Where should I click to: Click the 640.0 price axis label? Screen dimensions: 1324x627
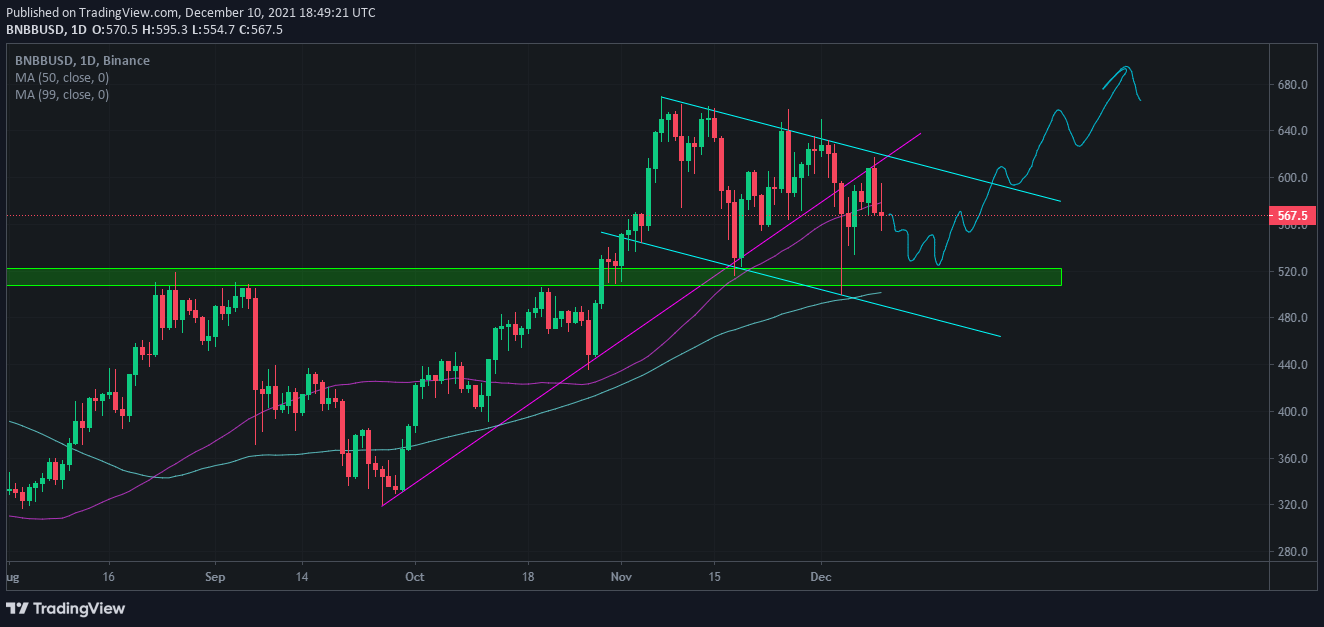pyautogui.click(x=1293, y=131)
